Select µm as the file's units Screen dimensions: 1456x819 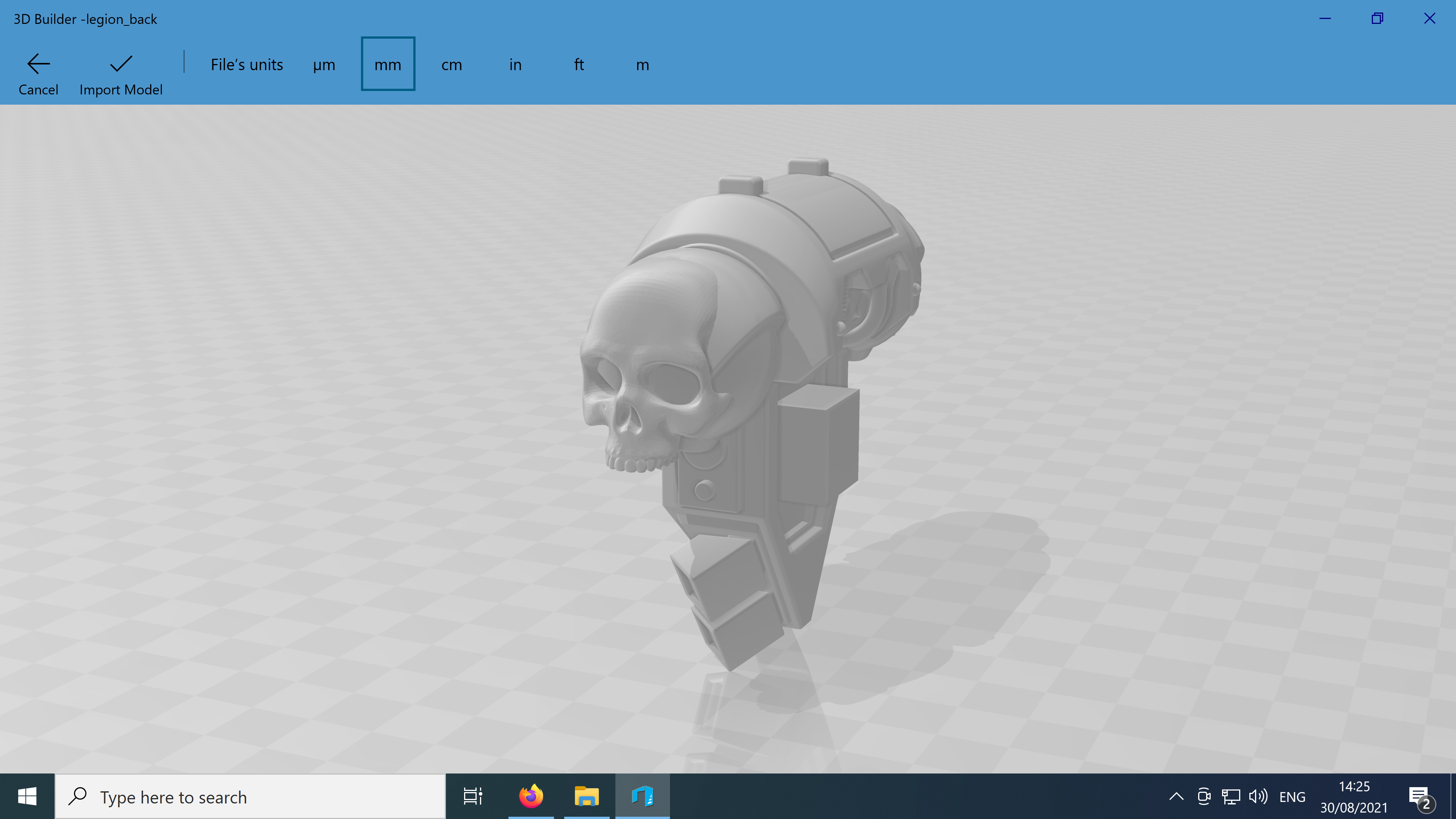pos(323,64)
